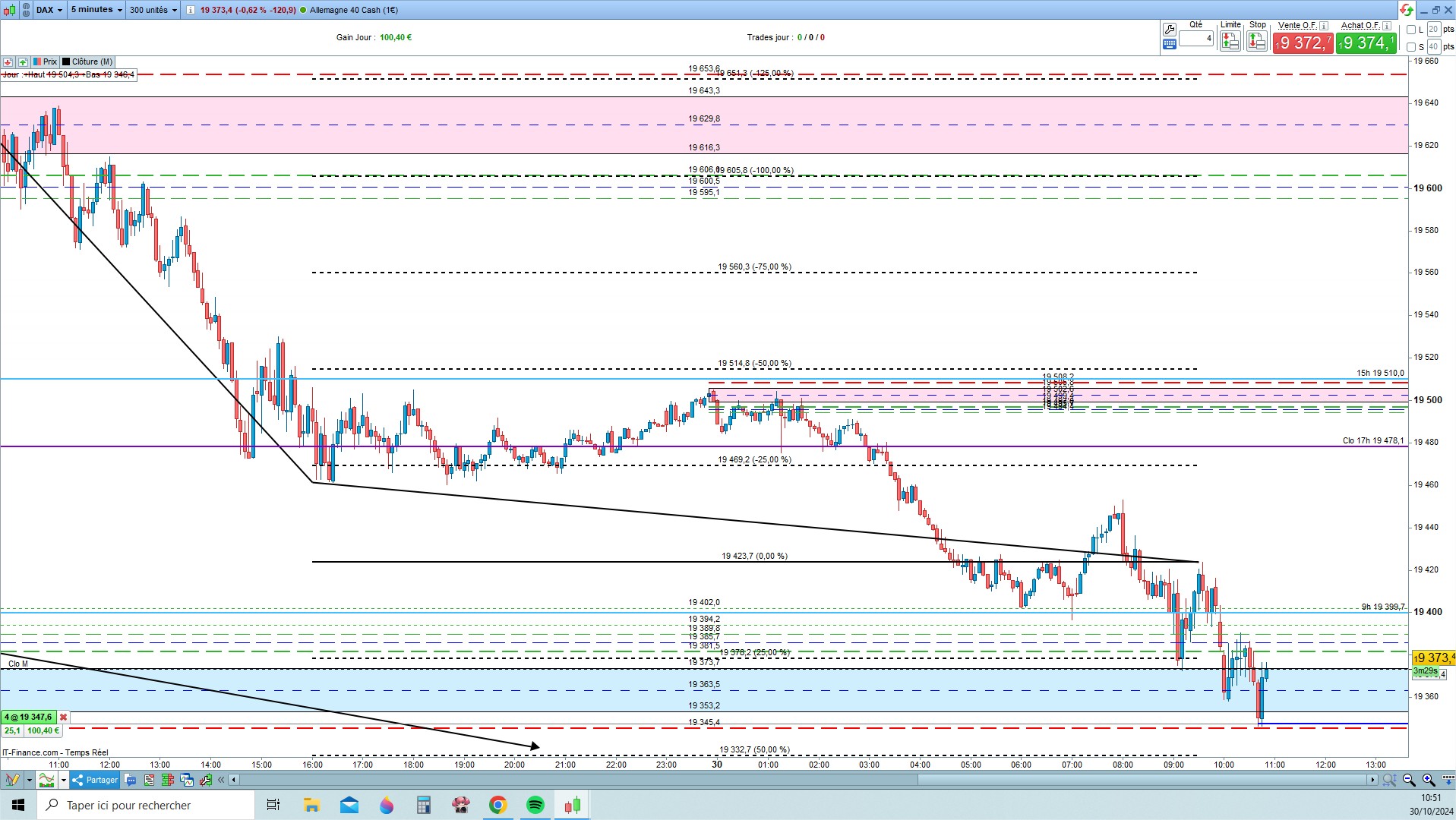Click the trading settings wrench icon
The width and height of the screenshot is (1456, 820).
[x=1169, y=30]
